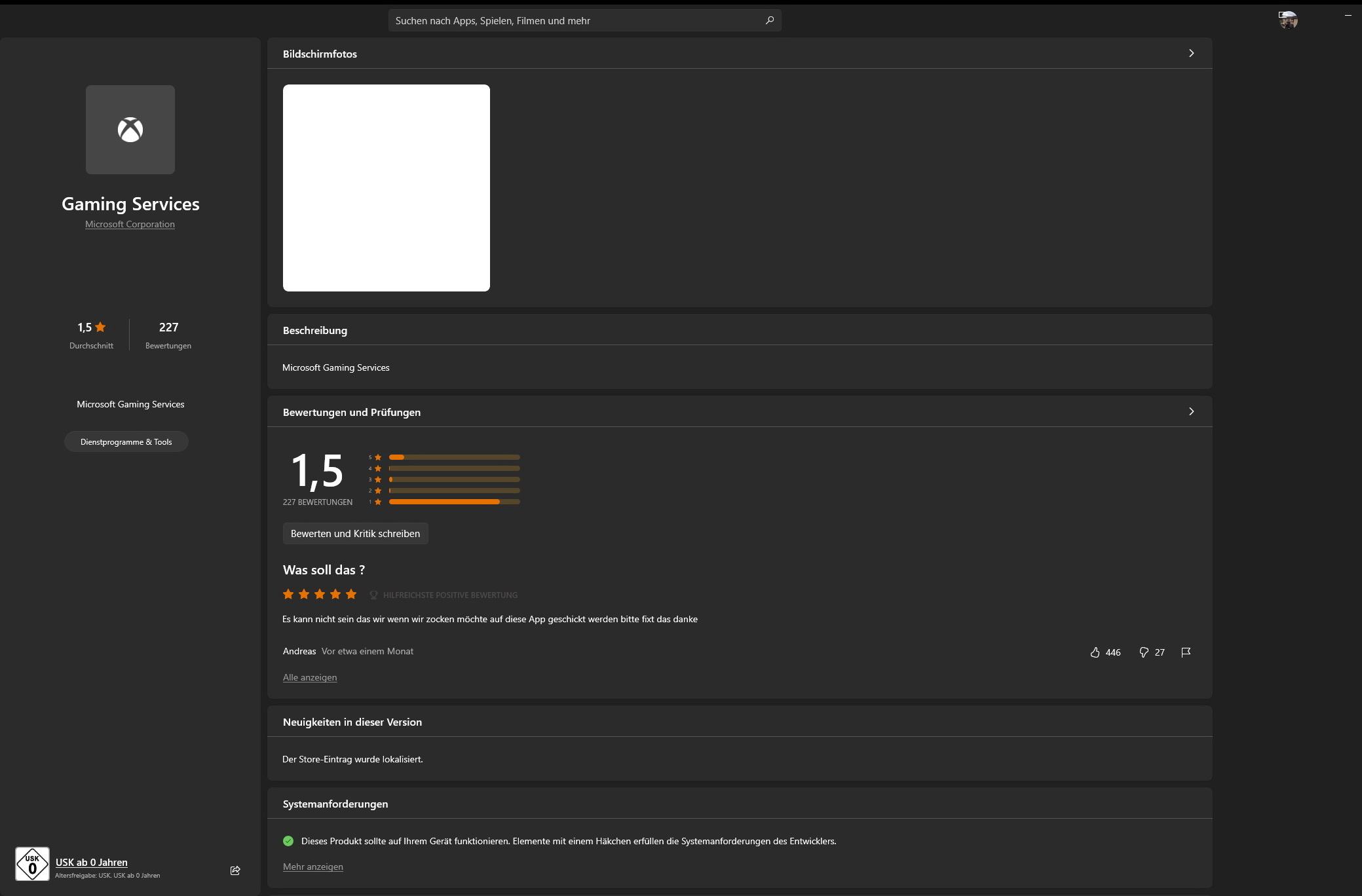Click the green compatibility checkmark
Image resolution: width=1362 pixels, height=896 pixels.
[x=288, y=841]
